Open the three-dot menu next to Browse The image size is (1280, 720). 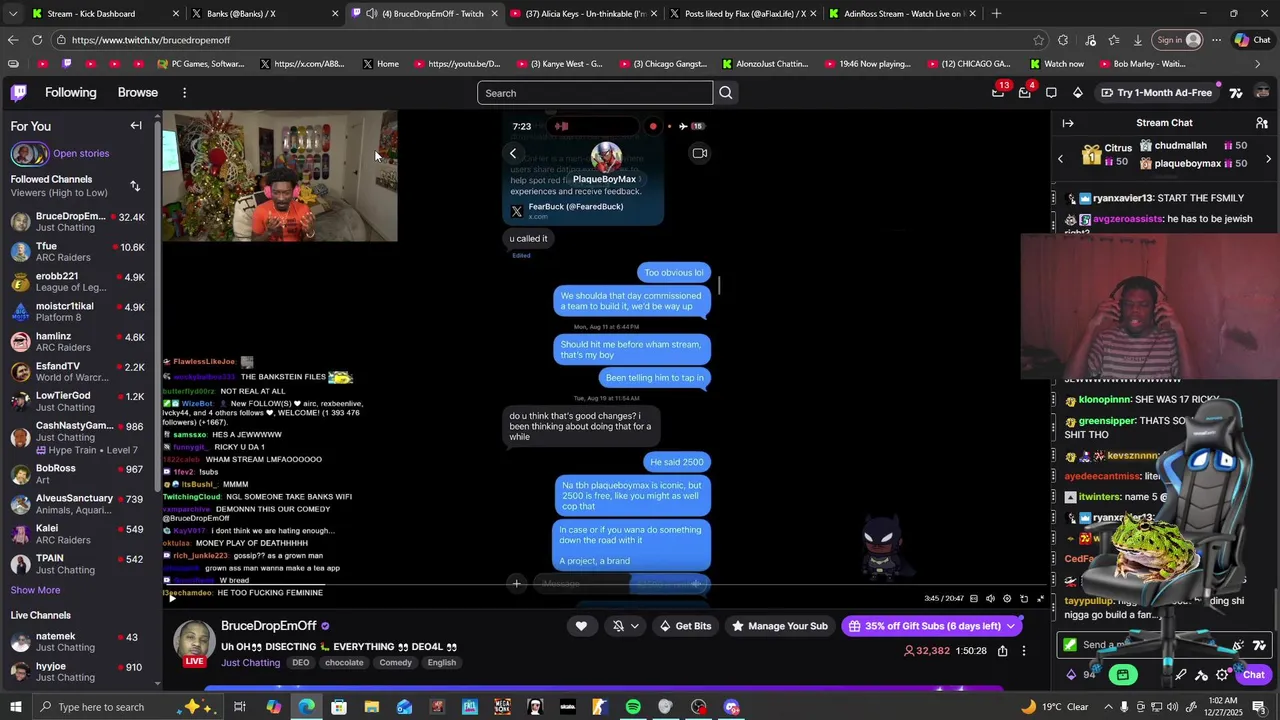pyautogui.click(x=184, y=93)
